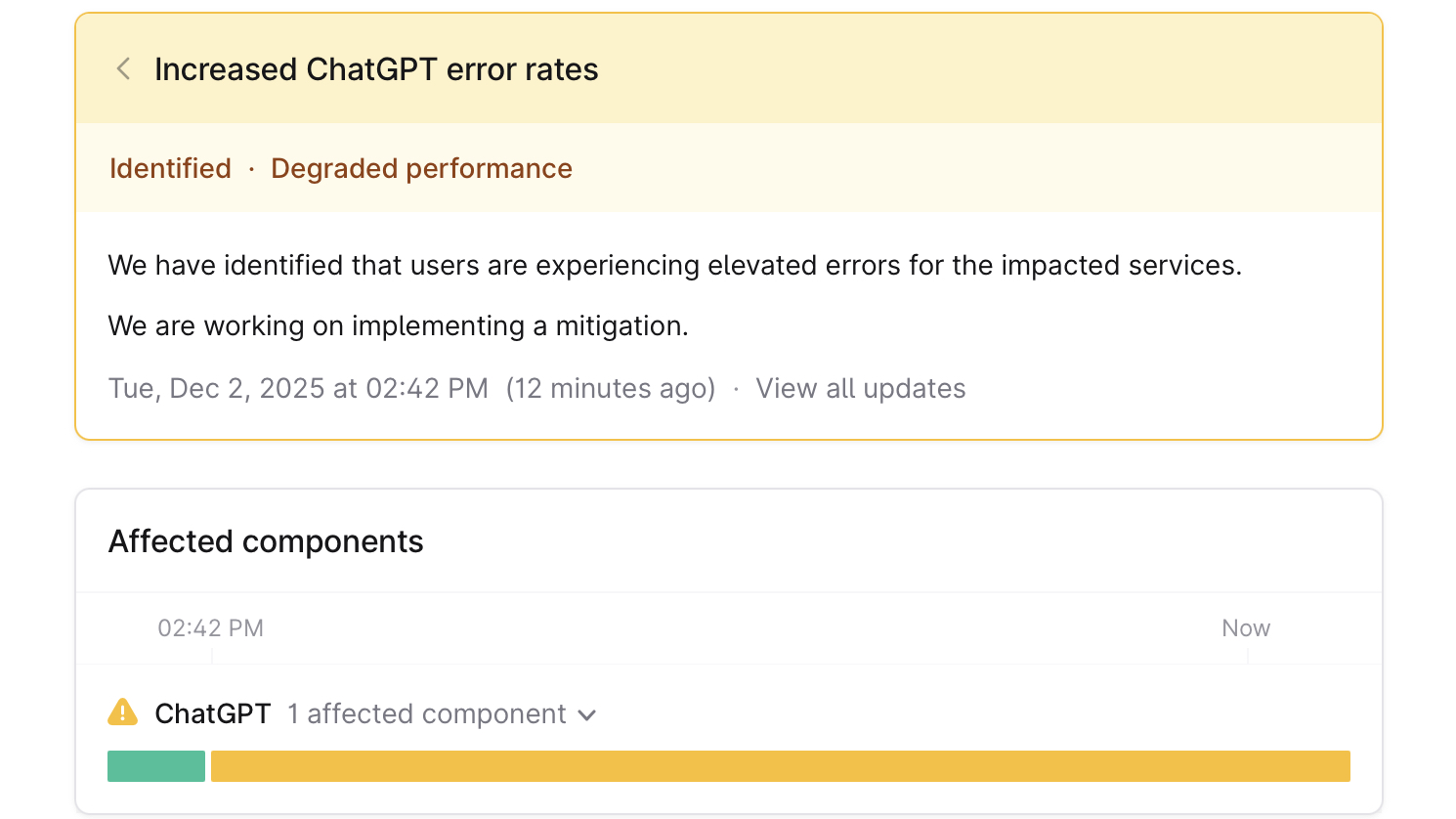Viewport: 1456px width, 819px height.
Task: Collapse the ChatGPT affected component details
Action: tap(586, 714)
